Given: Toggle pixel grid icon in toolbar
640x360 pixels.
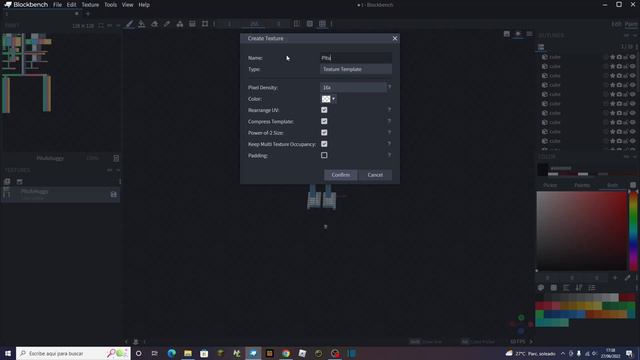Looking at the screenshot, I should pos(322,24).
